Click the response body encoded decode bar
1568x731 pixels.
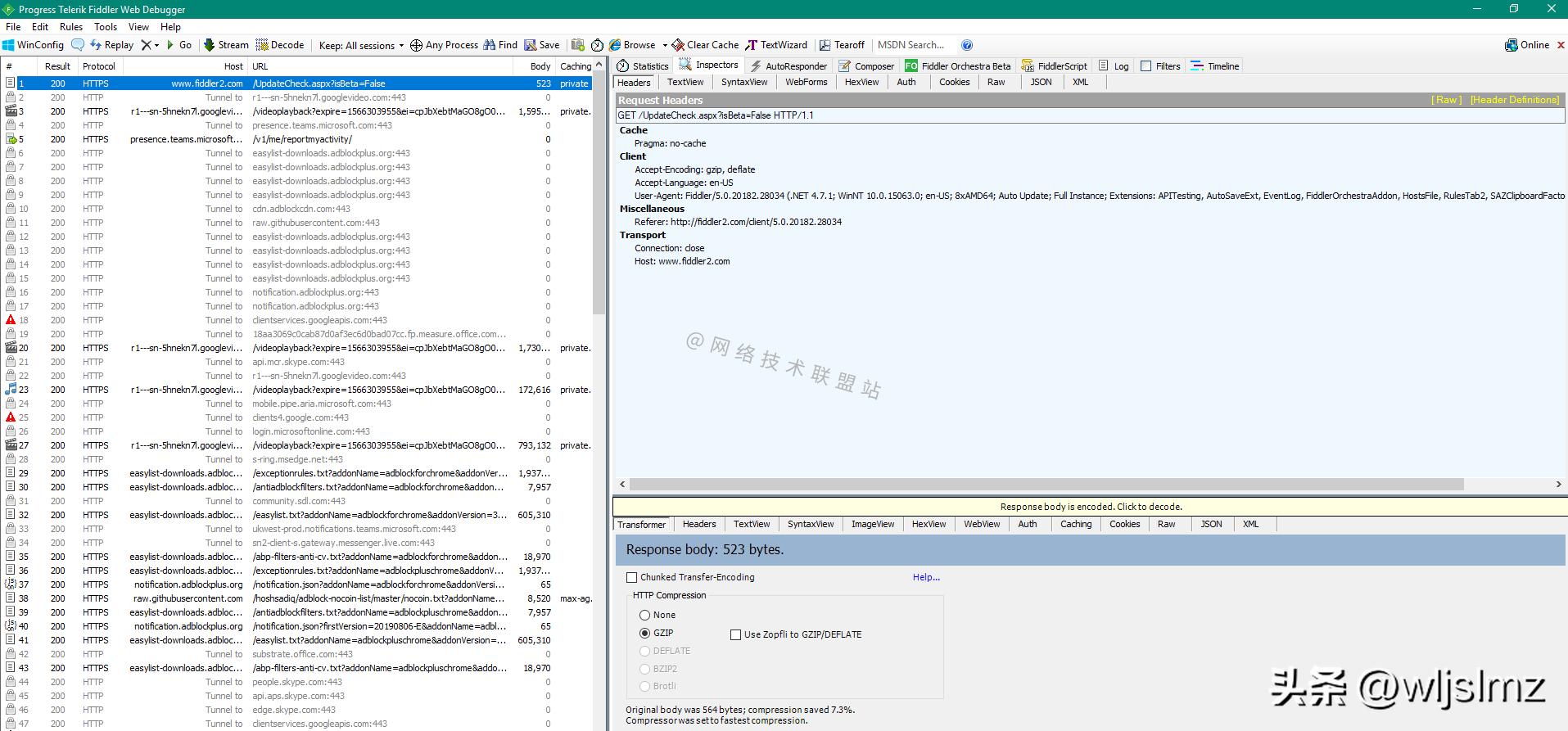(x=1090, y=507)
